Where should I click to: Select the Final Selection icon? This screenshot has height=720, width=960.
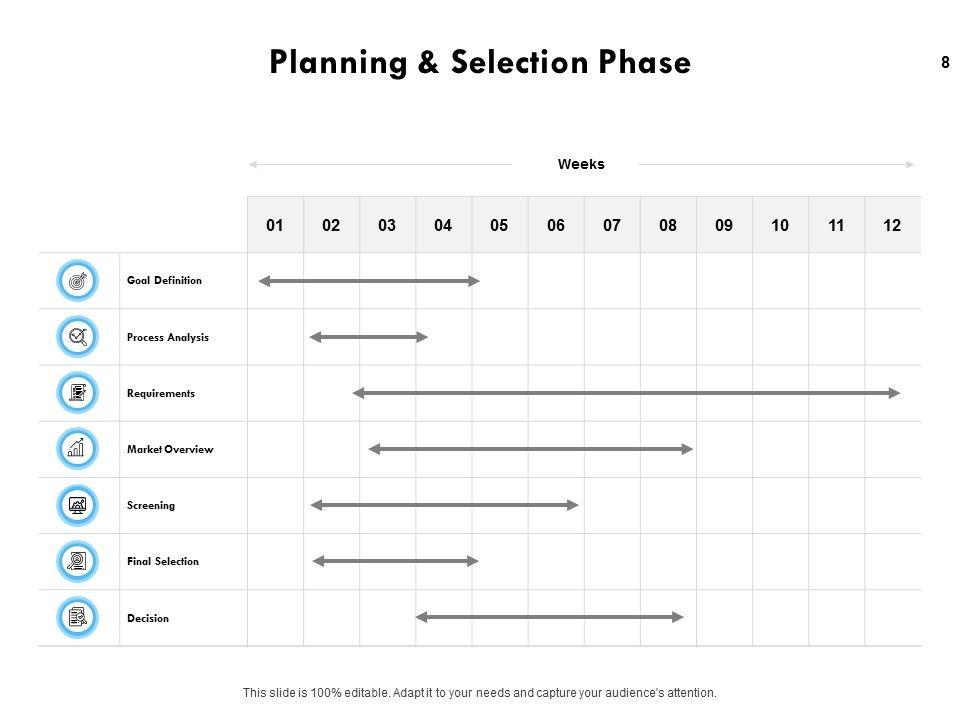tap(78, 561)
